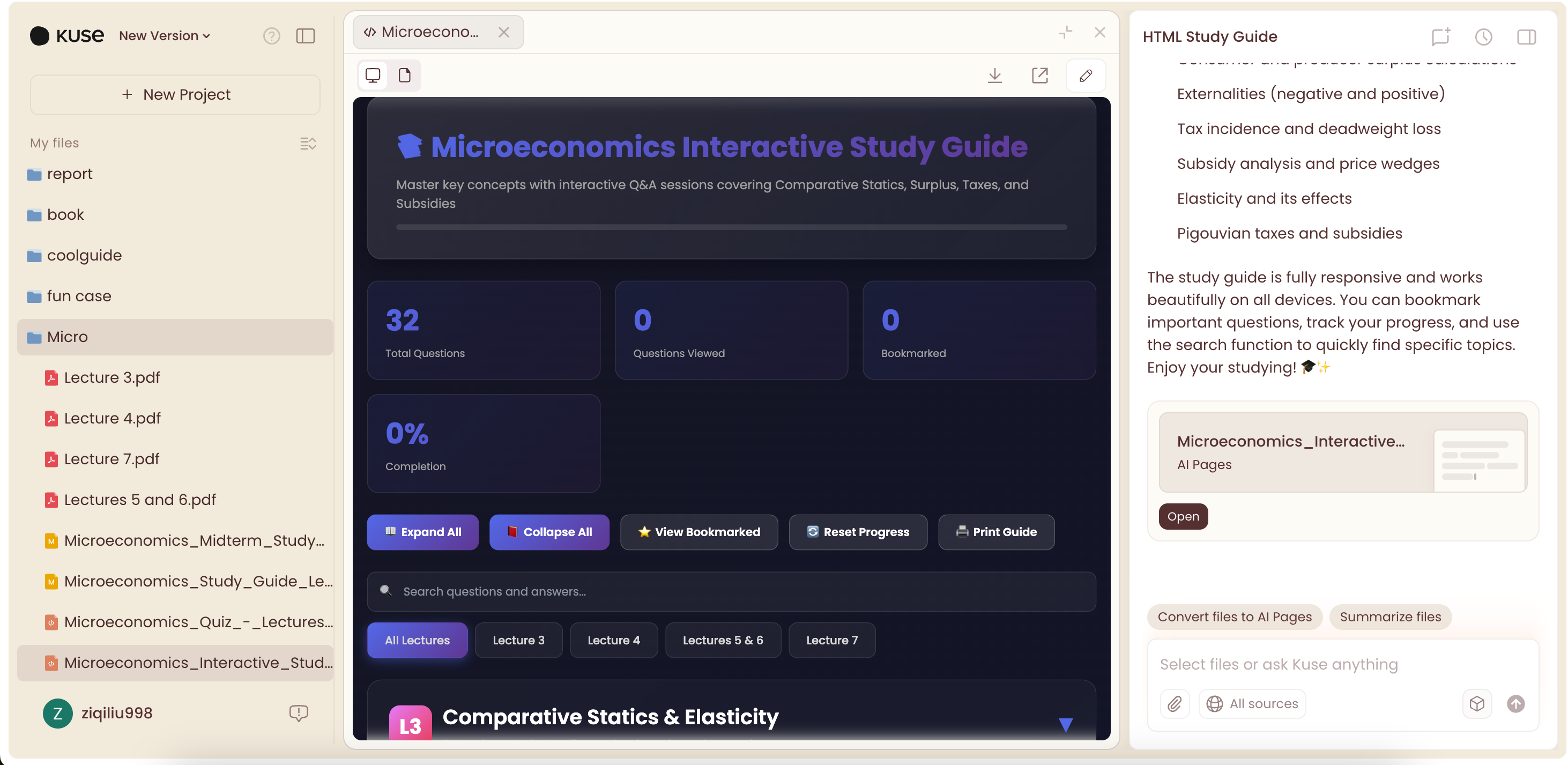The image size is (1568, 765).
Task: Switch the preview to desktop view
Action: pyautogui.click(x=373, y=76)
